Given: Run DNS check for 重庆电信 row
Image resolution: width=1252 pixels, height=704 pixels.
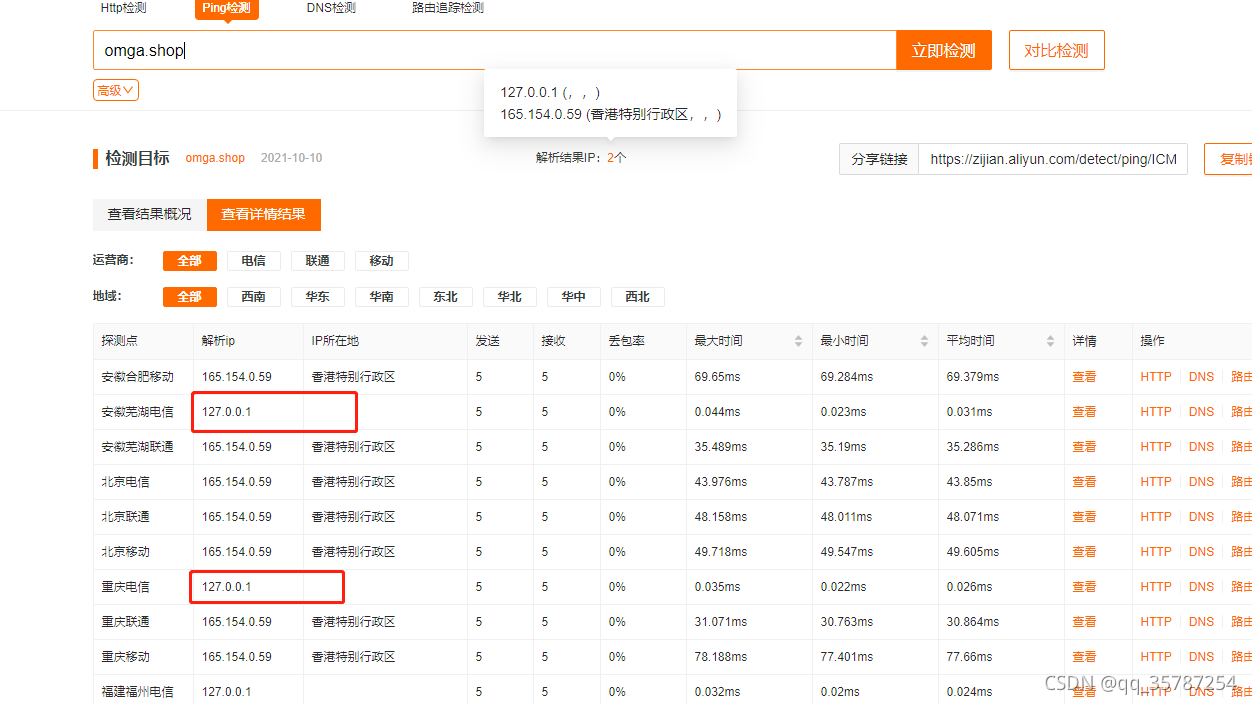Looking at the screenshot, I should 1201,587.
